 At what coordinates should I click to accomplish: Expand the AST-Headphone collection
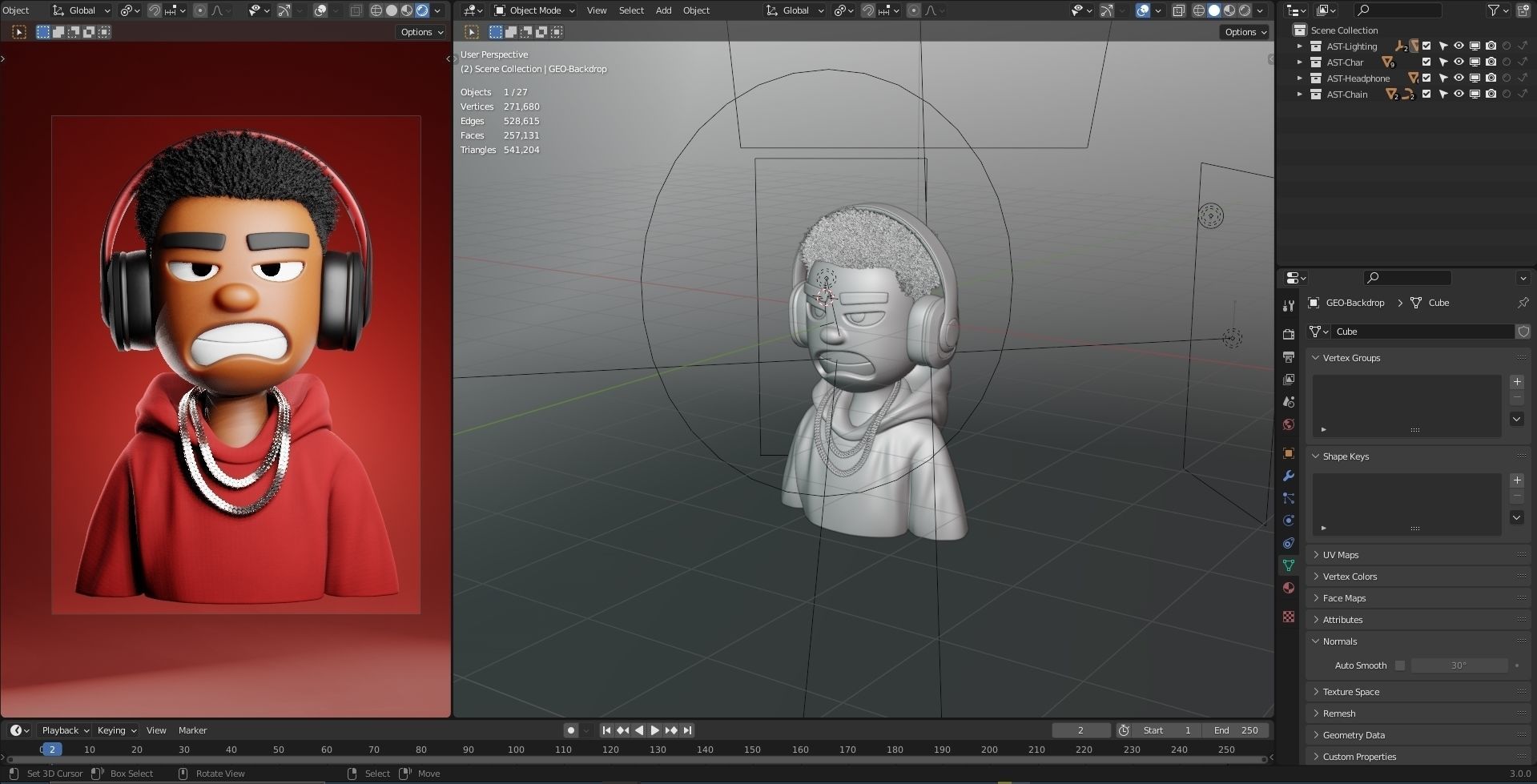point(1299,78)
